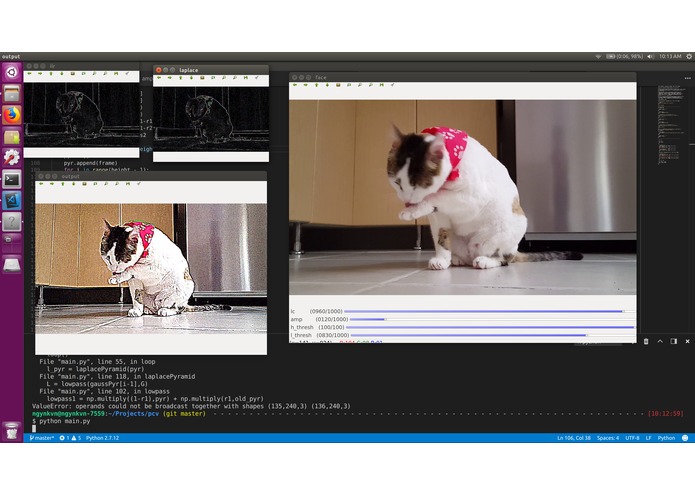Launch Firefox from the Ubuntu dock
Screen dimensions: 695x494
[12, 115]
